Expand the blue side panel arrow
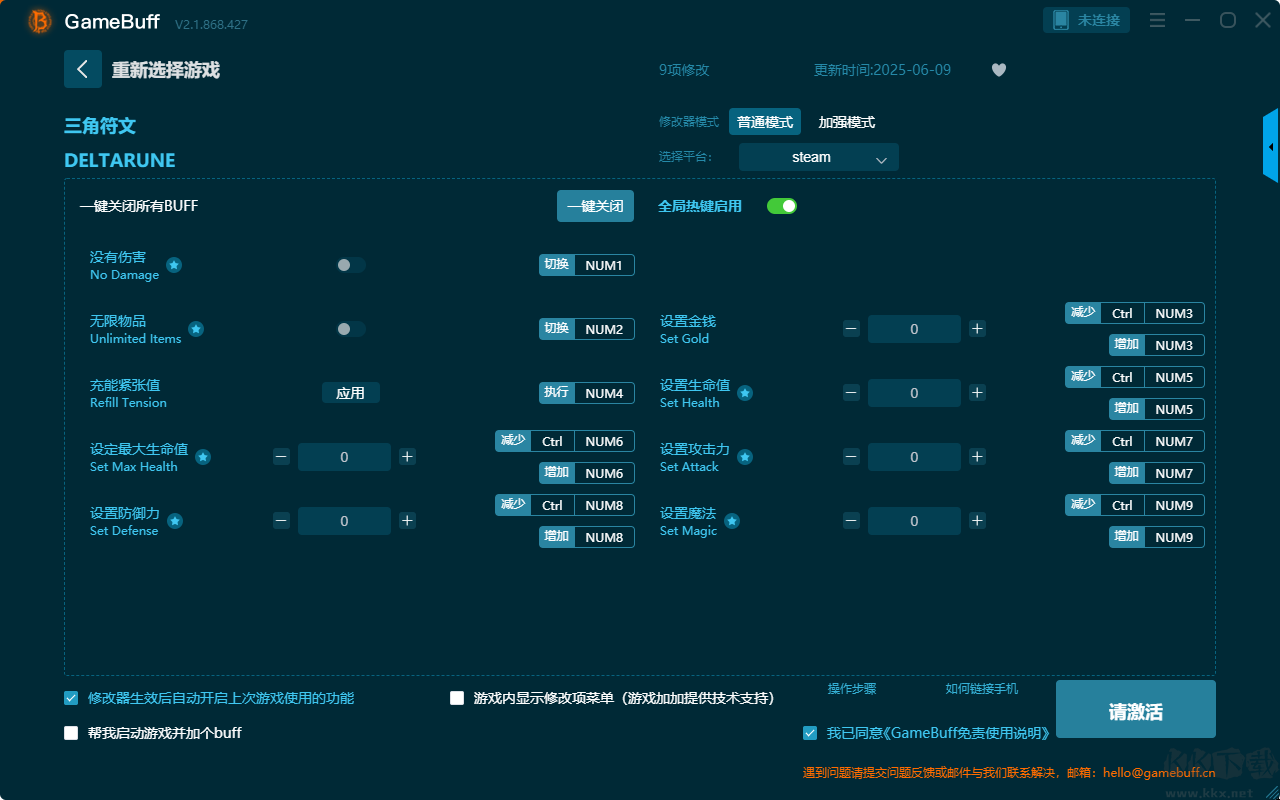Image resolution: width=1280 pixels, height=800 pixels. click(x=1271, y=146)
